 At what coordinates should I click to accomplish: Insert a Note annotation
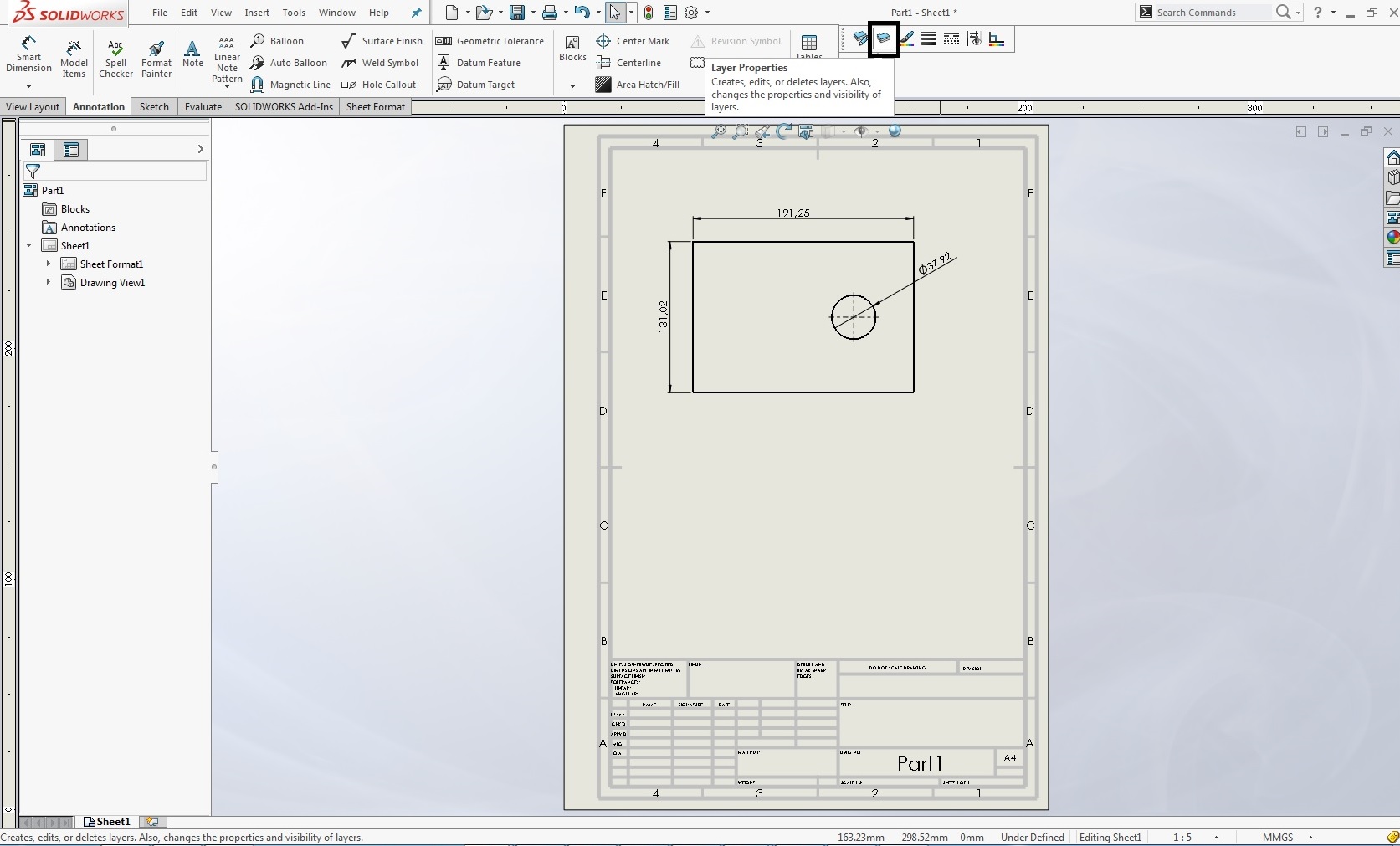(x=192, y=54)
